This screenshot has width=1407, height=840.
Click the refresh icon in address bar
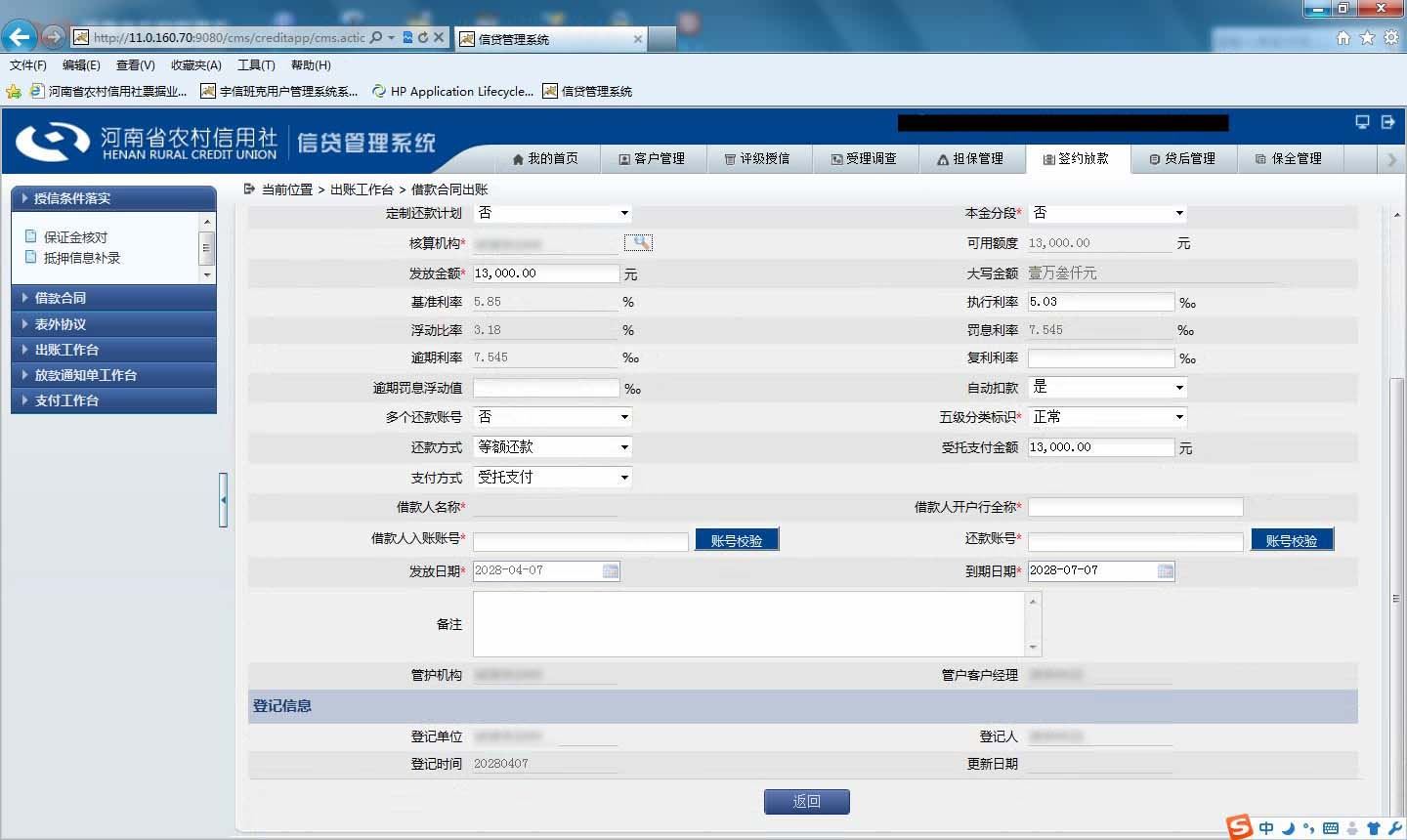click(x=423, y=37)
